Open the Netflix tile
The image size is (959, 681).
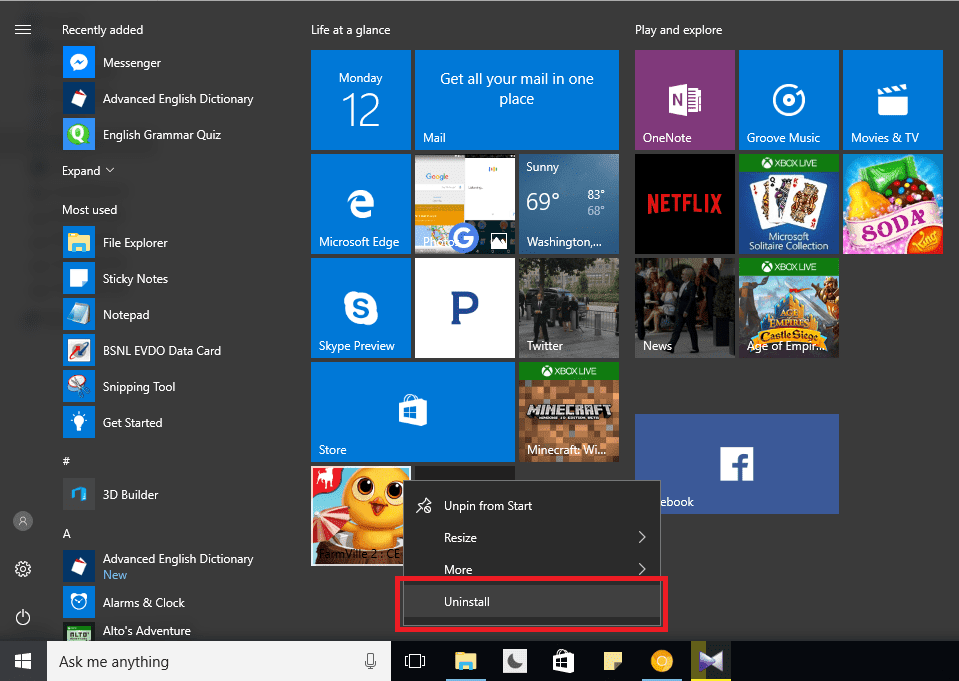coord(685,204)
